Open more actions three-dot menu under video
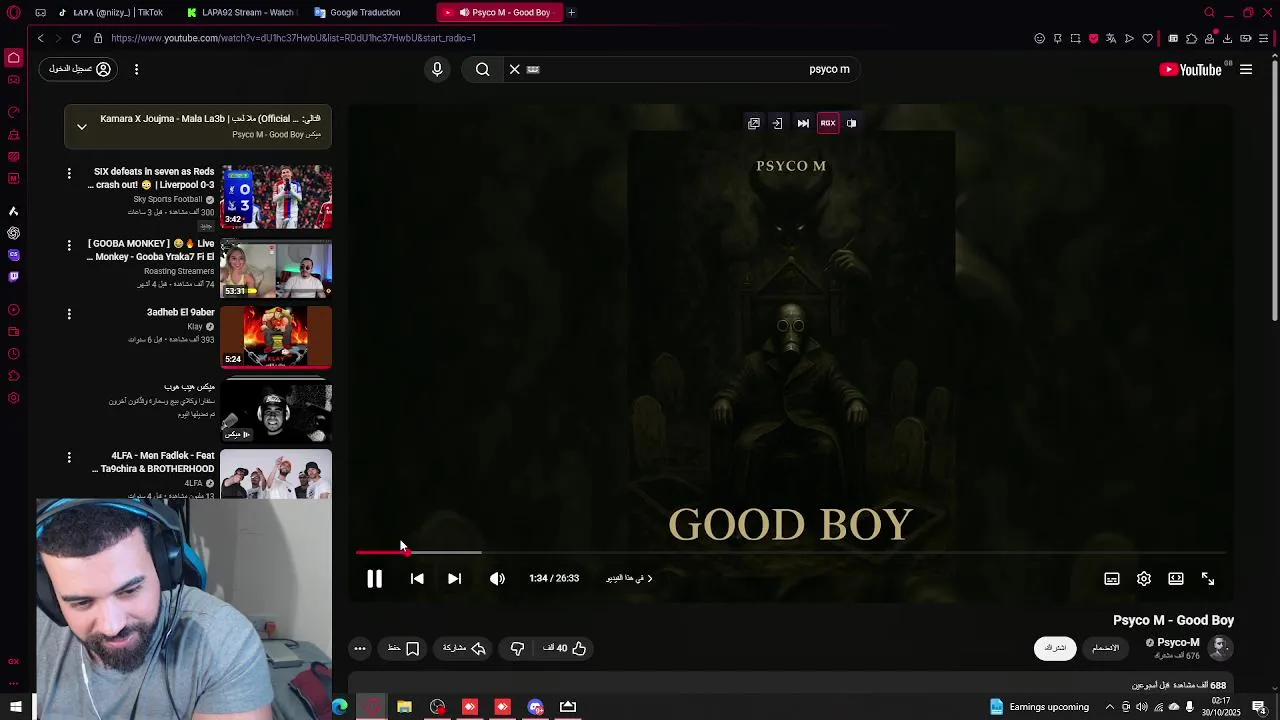 (x=360, y=648)
